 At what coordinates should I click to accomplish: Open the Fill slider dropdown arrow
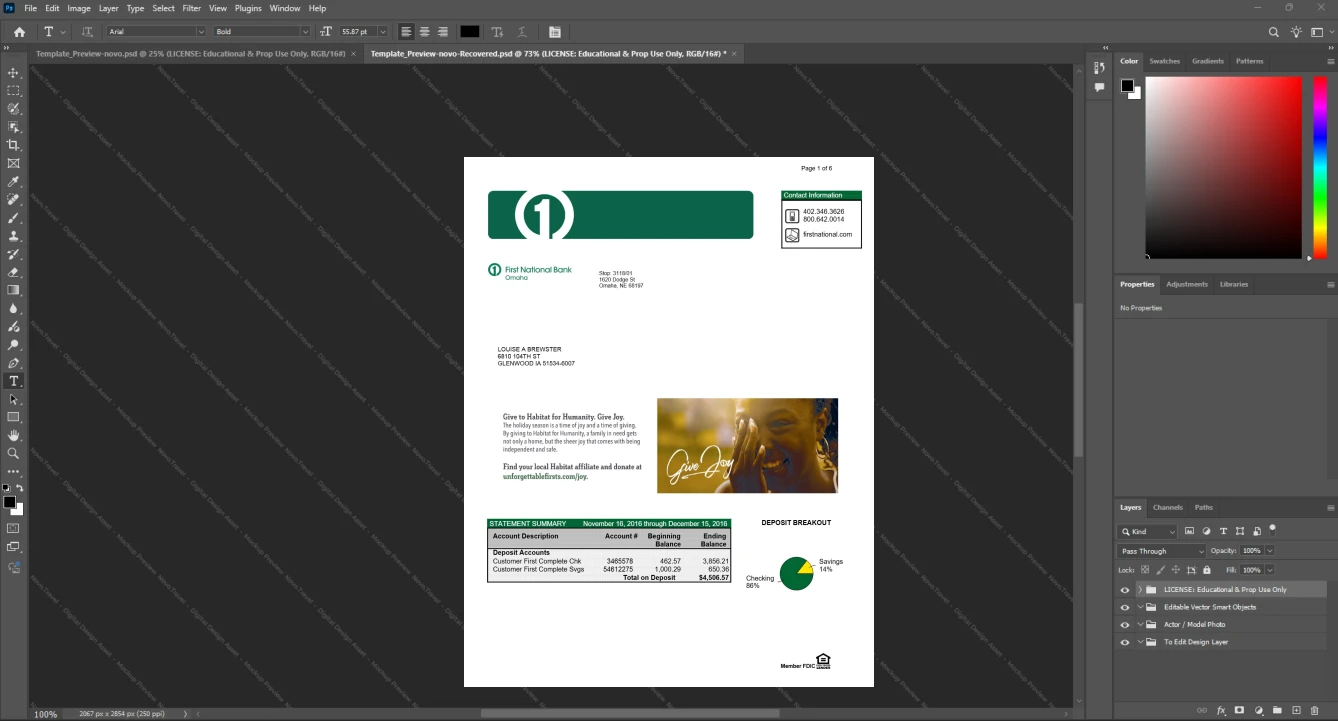tap(1270, 570)
